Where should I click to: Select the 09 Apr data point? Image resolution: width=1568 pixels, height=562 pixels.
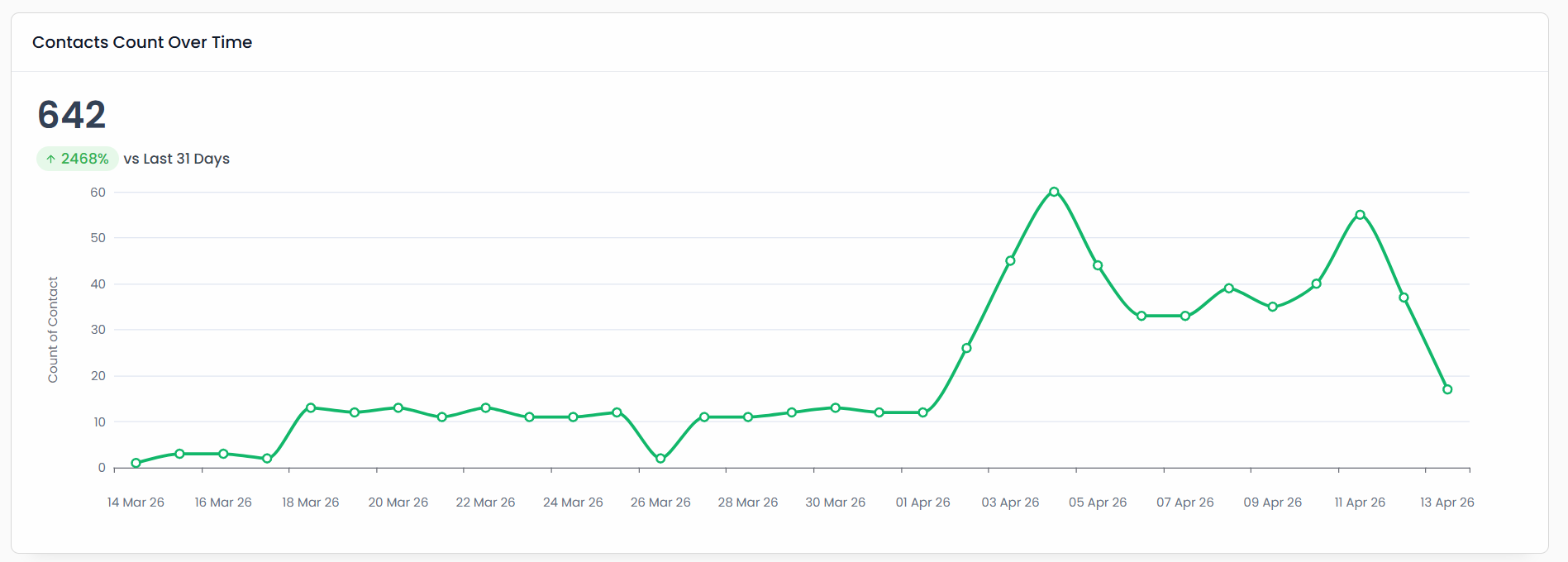point(1273,307)
